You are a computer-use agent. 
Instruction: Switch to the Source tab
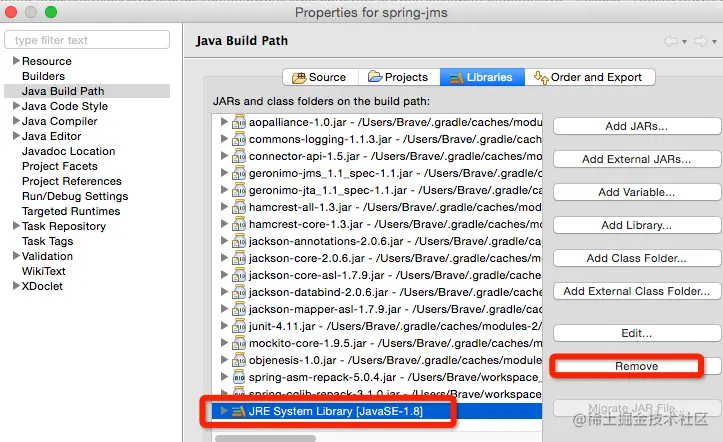click(320, 77)
